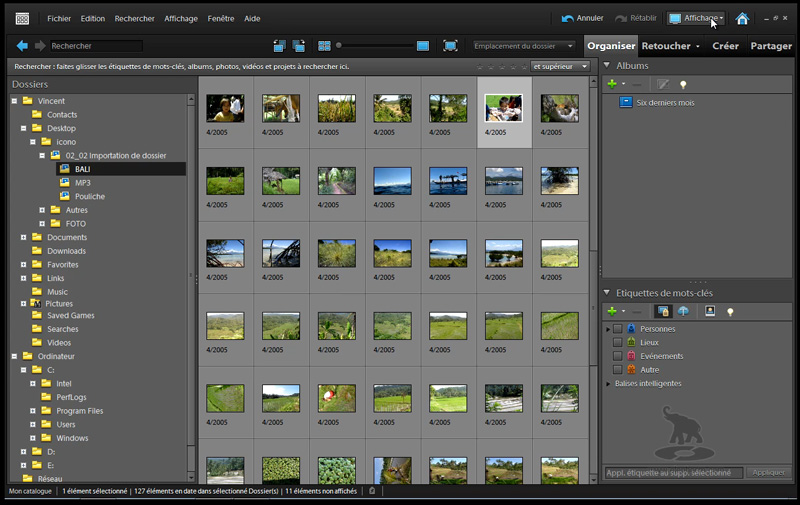Click the Appliquer button

click(768, 473)
